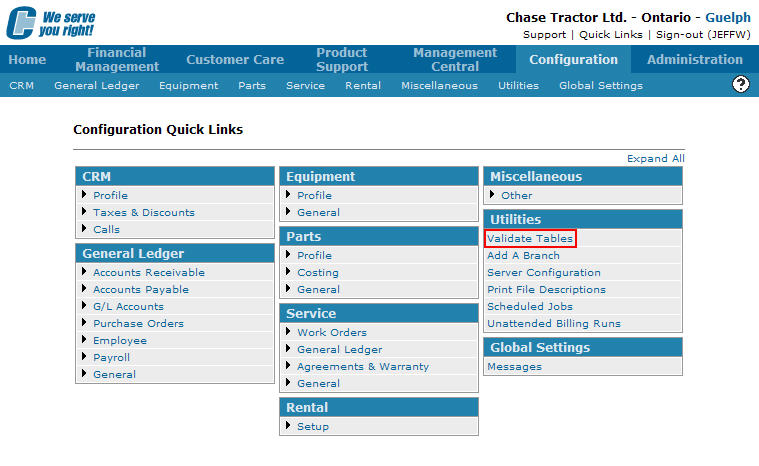Expand the Taxes & Discounts arrow
Viewport: 759px width, 466px height.
pyautogui.click(x=84, y=211)
